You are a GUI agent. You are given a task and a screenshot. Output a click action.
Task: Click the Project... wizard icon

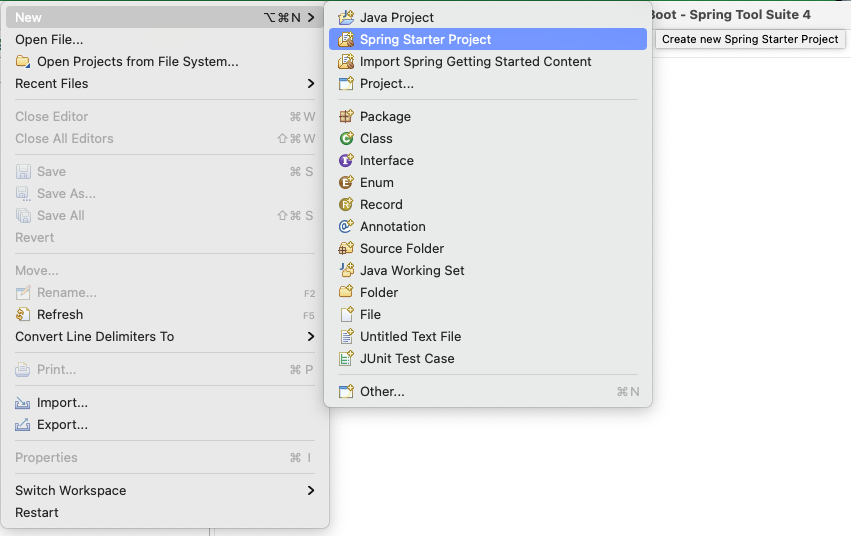(x=346, y=84)
